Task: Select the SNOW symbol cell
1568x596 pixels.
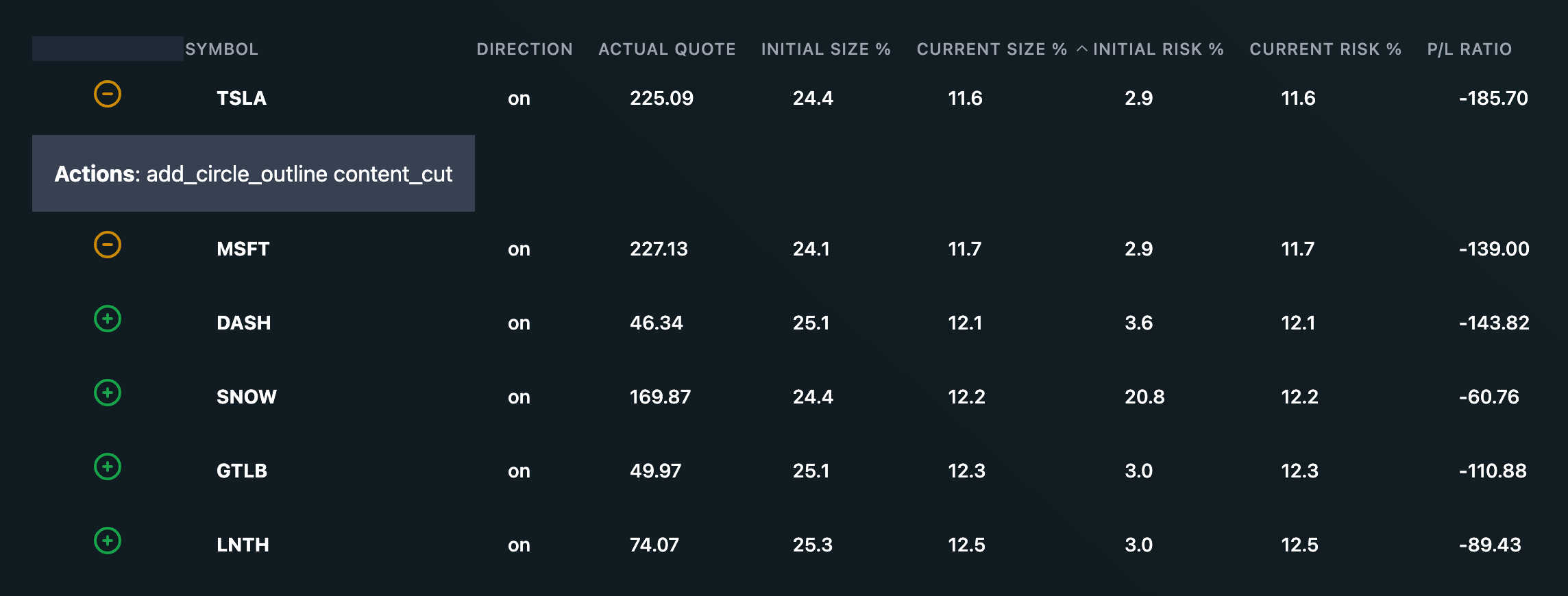Action: coord(247,397)
